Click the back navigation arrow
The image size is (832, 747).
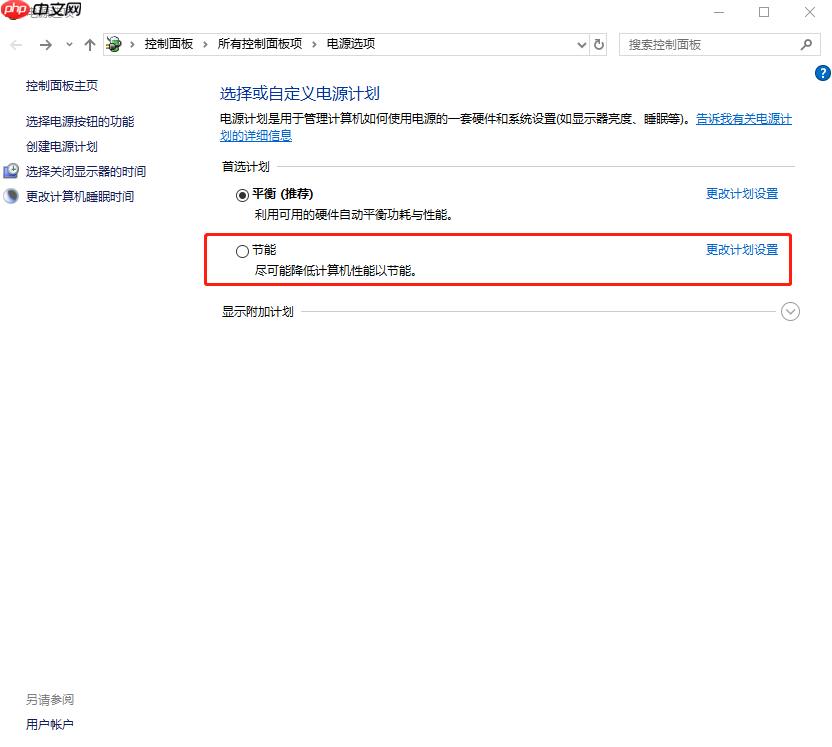tap(15, 44)
